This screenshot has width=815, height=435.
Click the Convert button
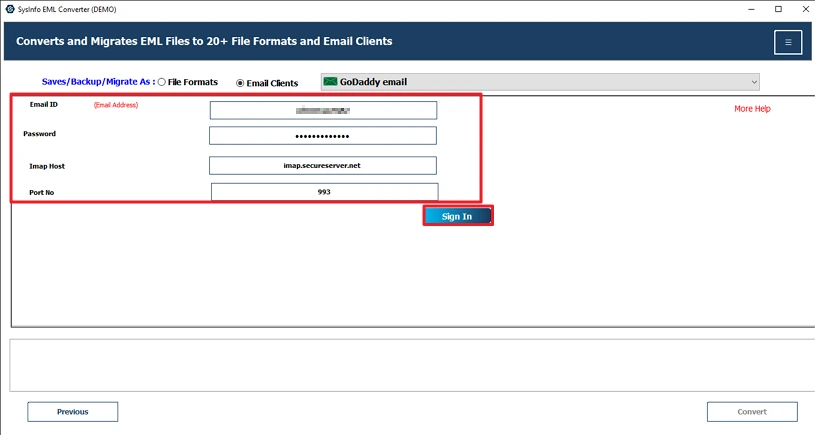[752, 412]
